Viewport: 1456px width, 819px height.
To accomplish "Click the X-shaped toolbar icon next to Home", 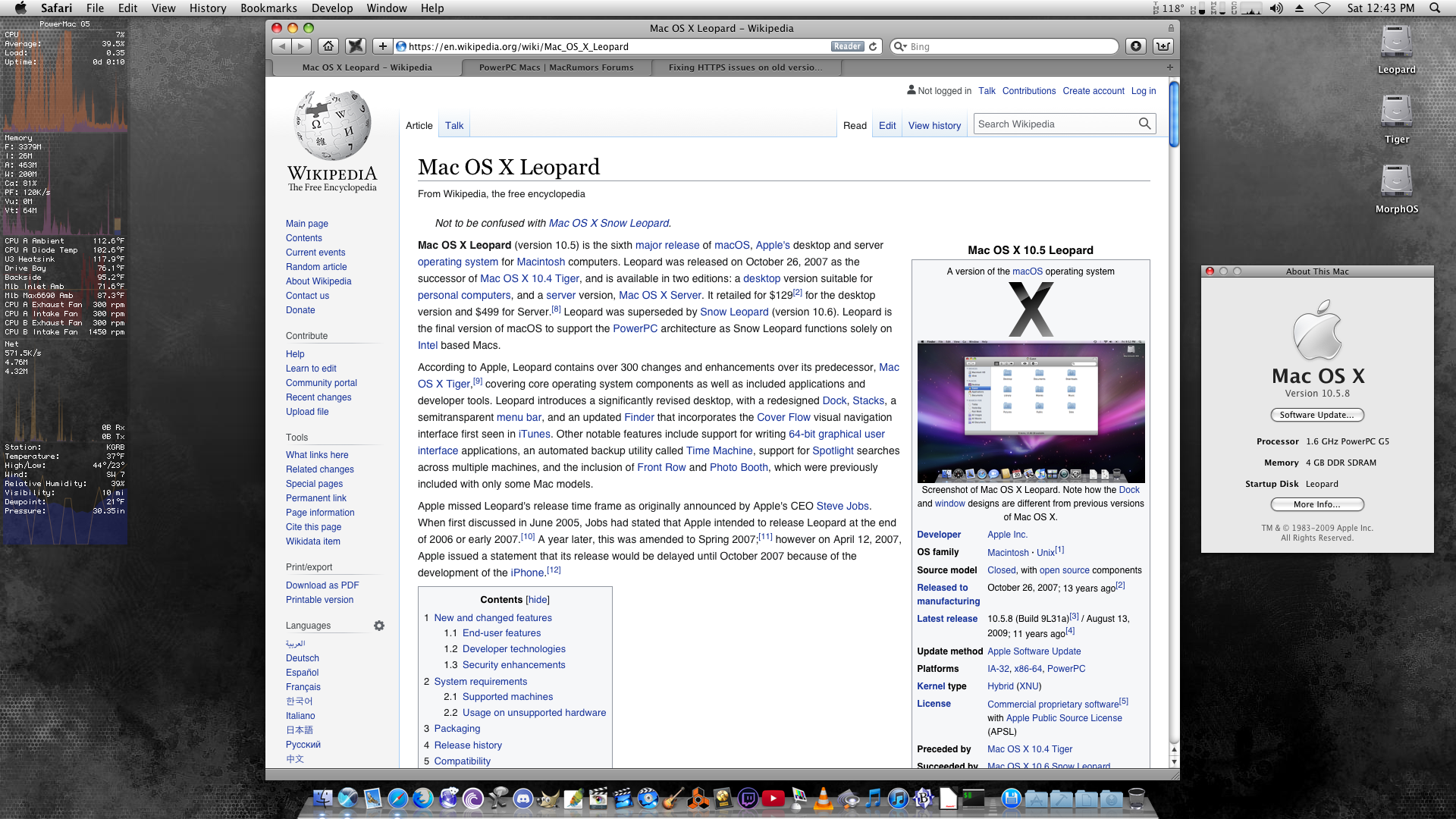I will (356, 46).
